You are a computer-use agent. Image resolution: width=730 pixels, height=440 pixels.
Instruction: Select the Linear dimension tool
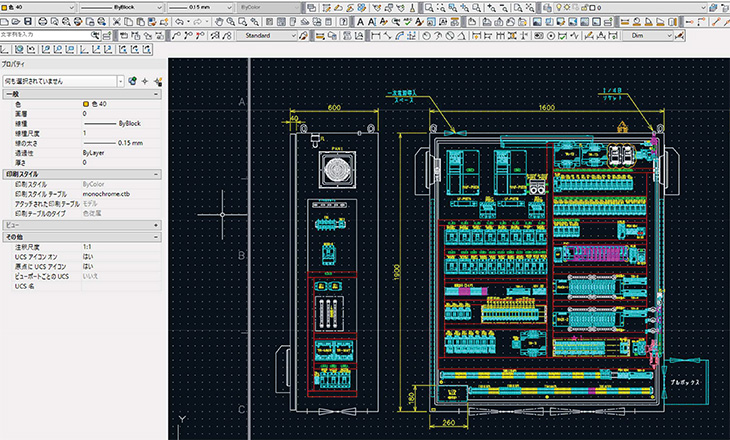tap(375, 35)
